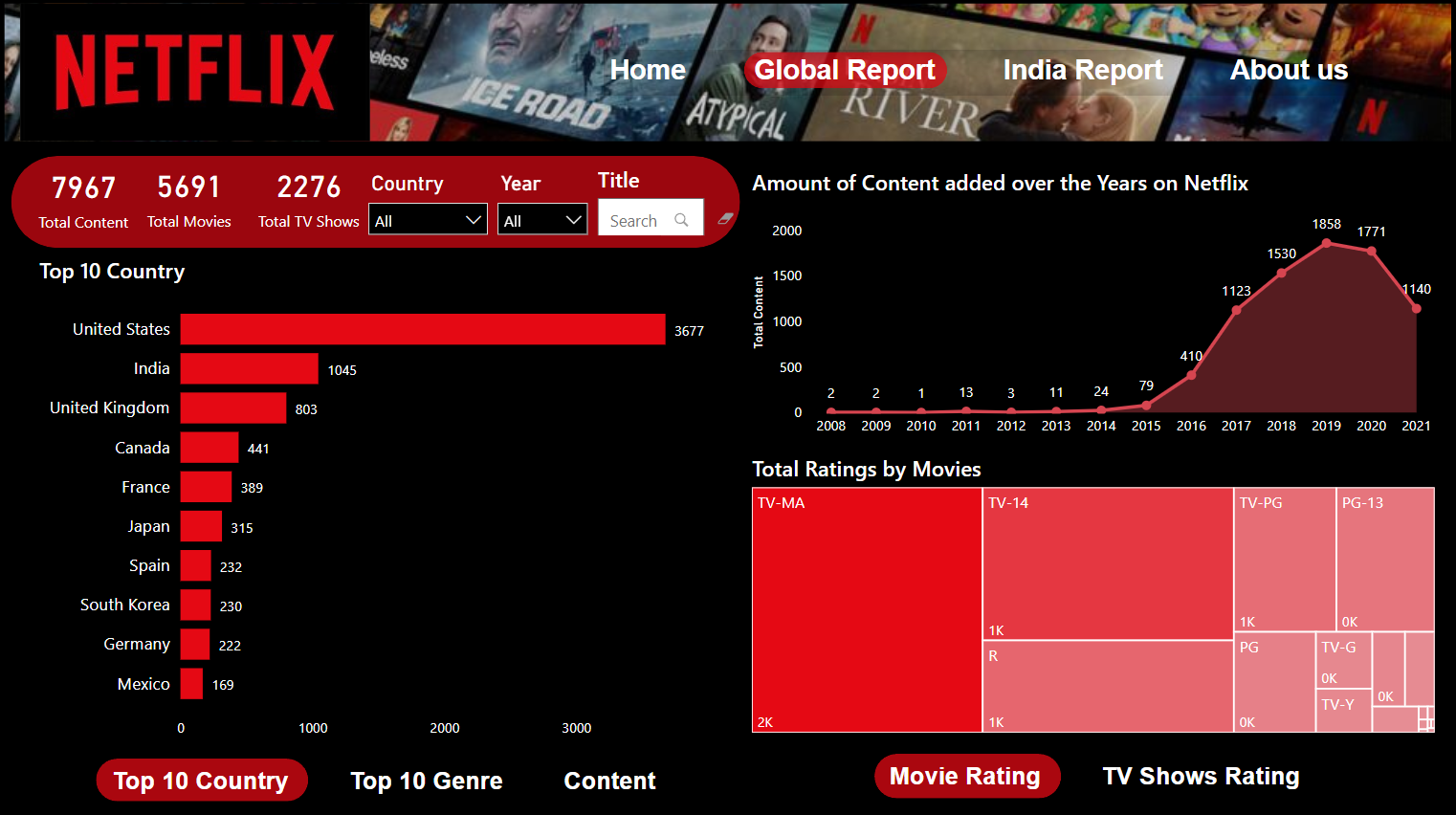This screenshot has width=1456, height=815.
Task: Click the United States bar
Action: point(423,329)
